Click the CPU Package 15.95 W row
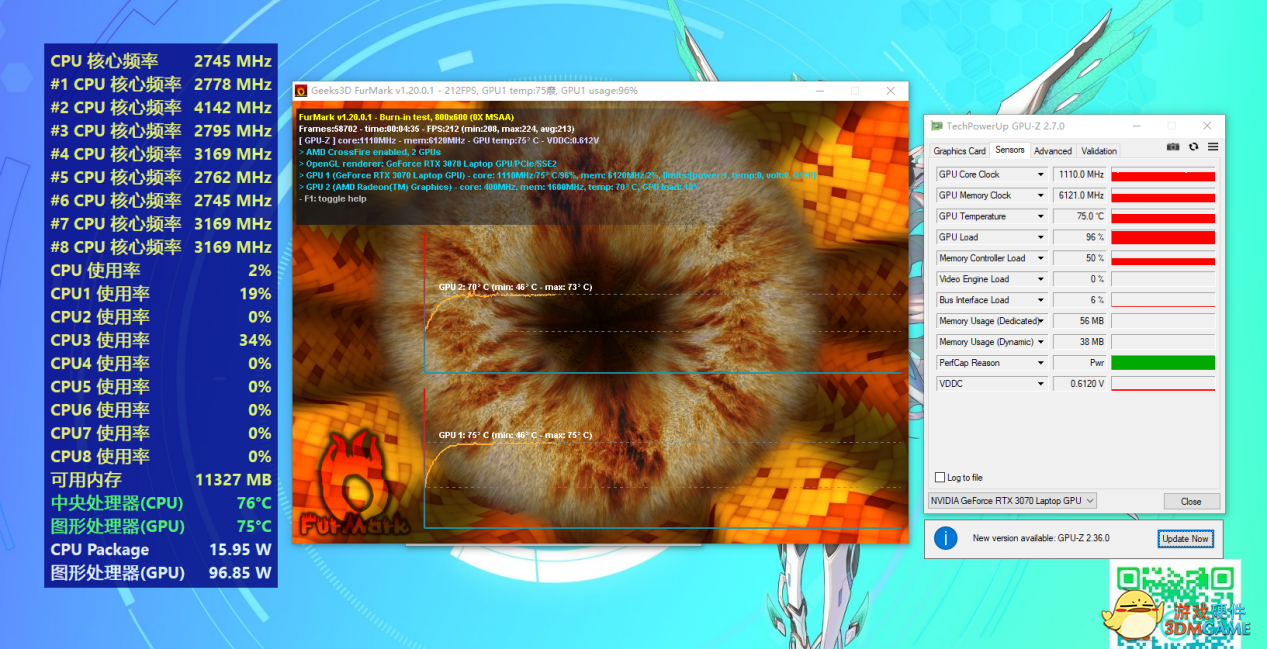The height and width of the screenshot is (649, 1267). 161,549
